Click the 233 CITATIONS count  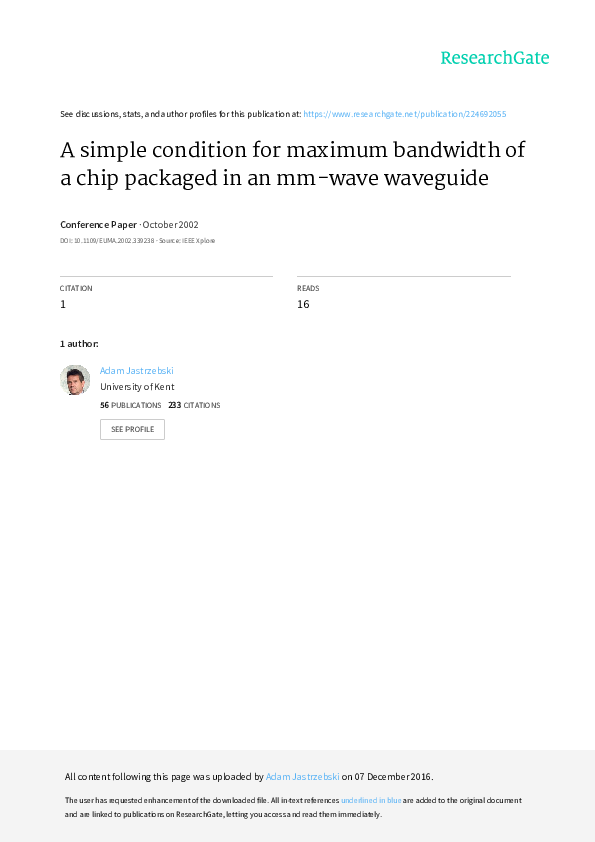coord(194,405)
